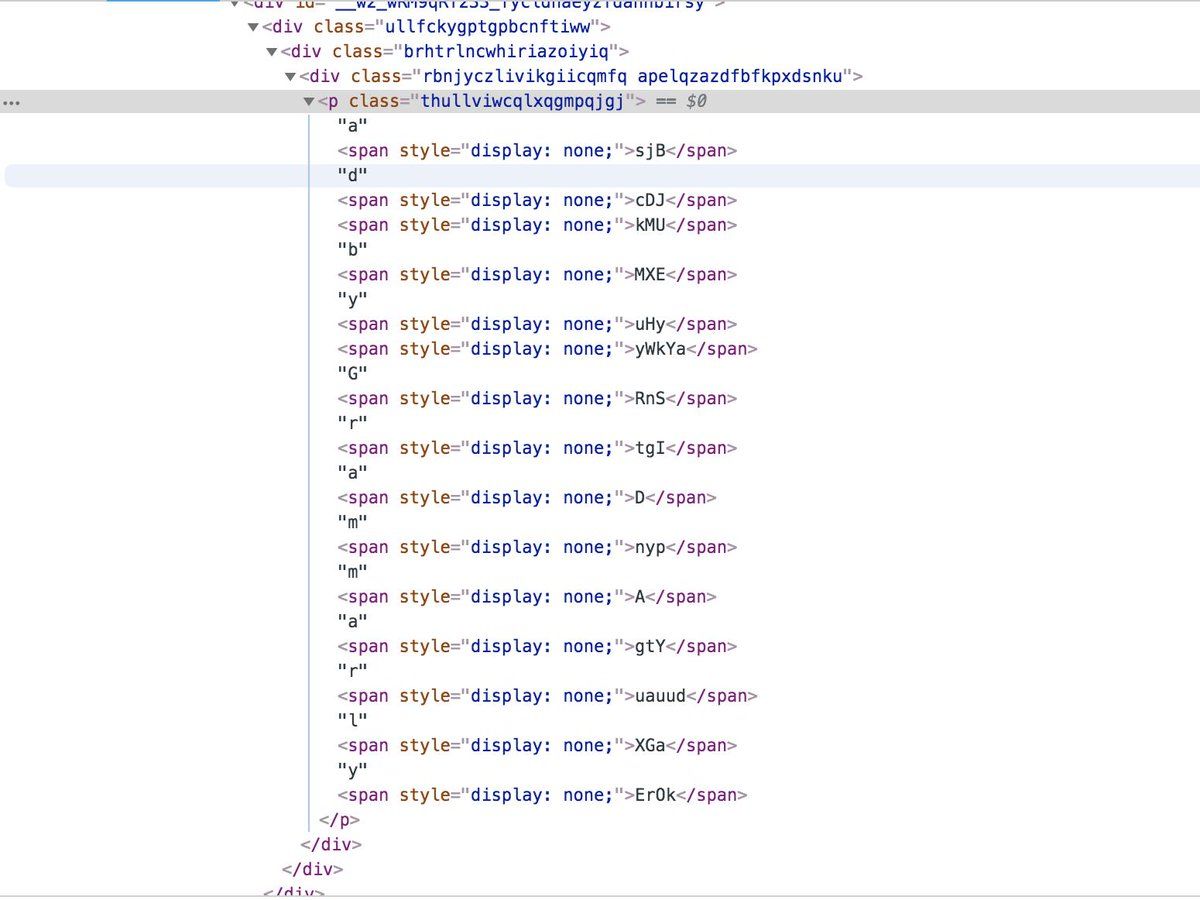Collapse the div with class ullfckygptgpbcnftiww
1200x900 pixels.
(254, 27)
